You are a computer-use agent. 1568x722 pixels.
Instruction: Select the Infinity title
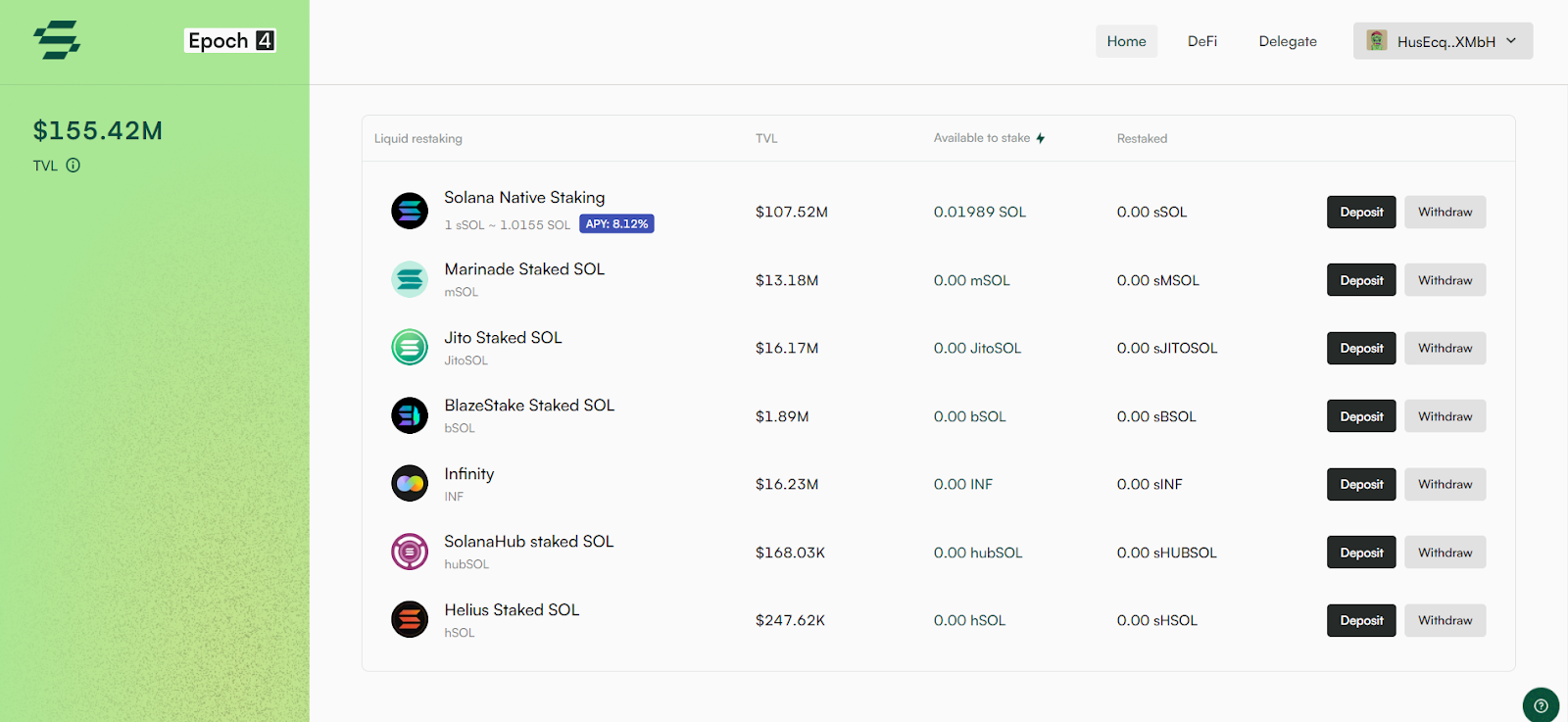(468, 474)
